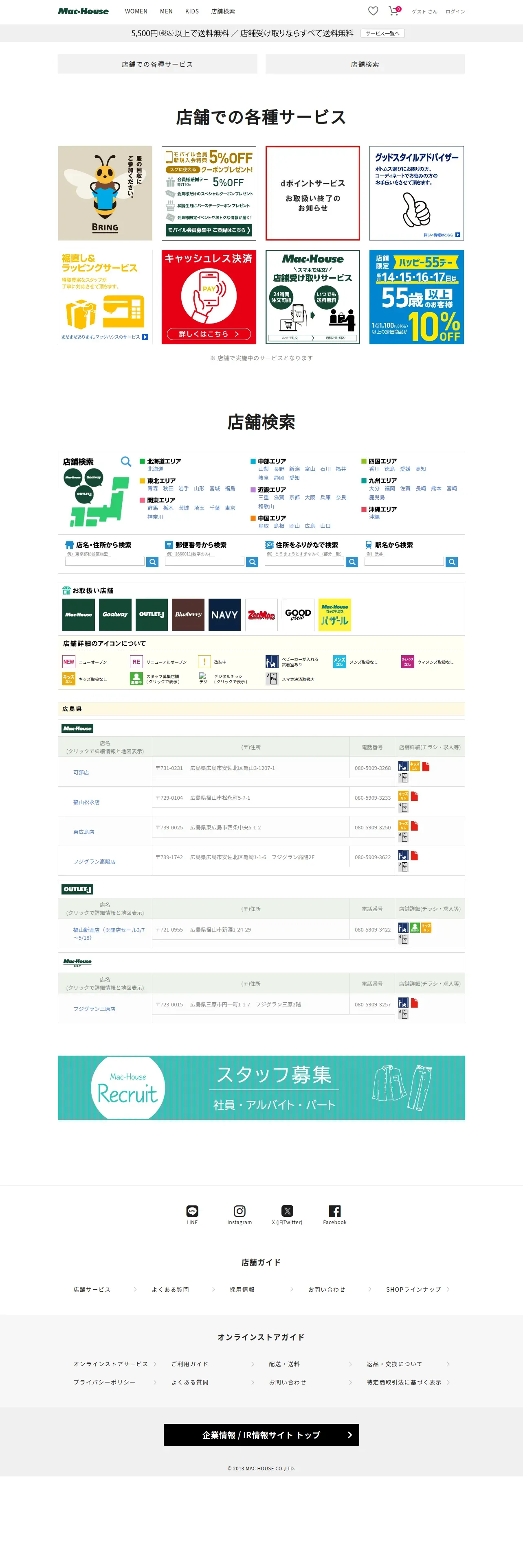Click the magnifier icon above the Japan map

(125, 461)
